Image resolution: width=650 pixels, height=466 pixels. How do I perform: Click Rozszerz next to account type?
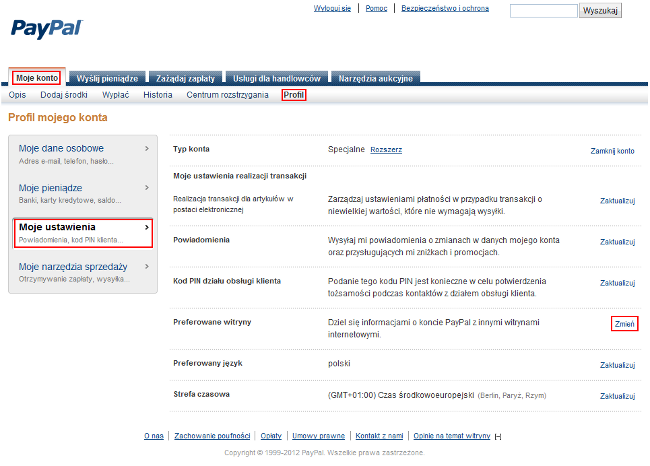click(x=386, y=149)
